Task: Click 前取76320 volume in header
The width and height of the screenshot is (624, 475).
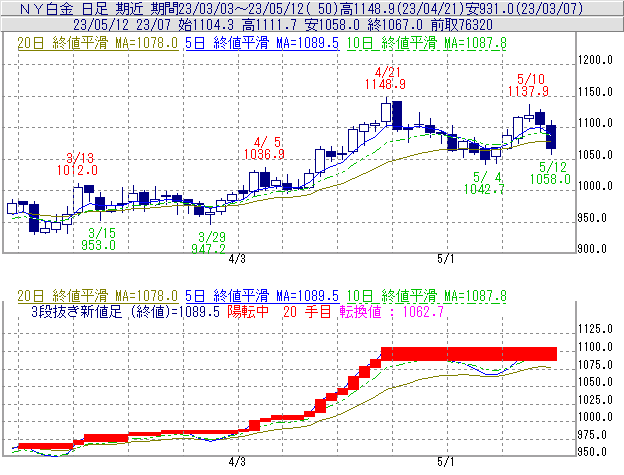Action: click(462, 25)
